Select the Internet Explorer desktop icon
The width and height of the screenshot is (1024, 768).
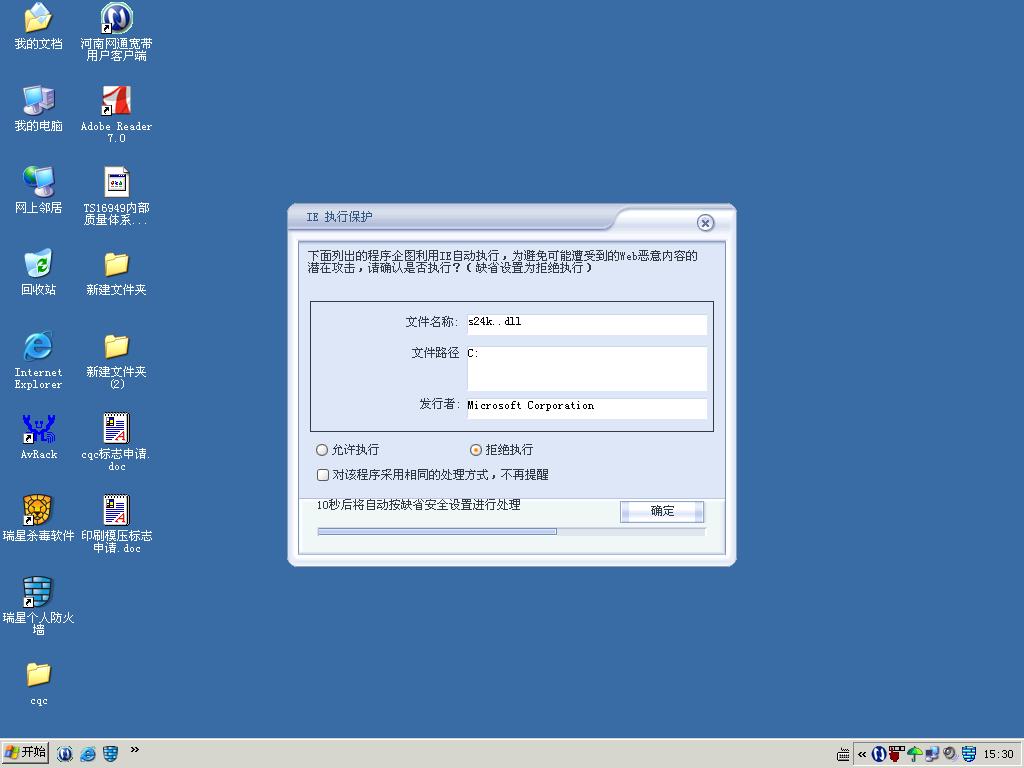click(x=38, y=360)
